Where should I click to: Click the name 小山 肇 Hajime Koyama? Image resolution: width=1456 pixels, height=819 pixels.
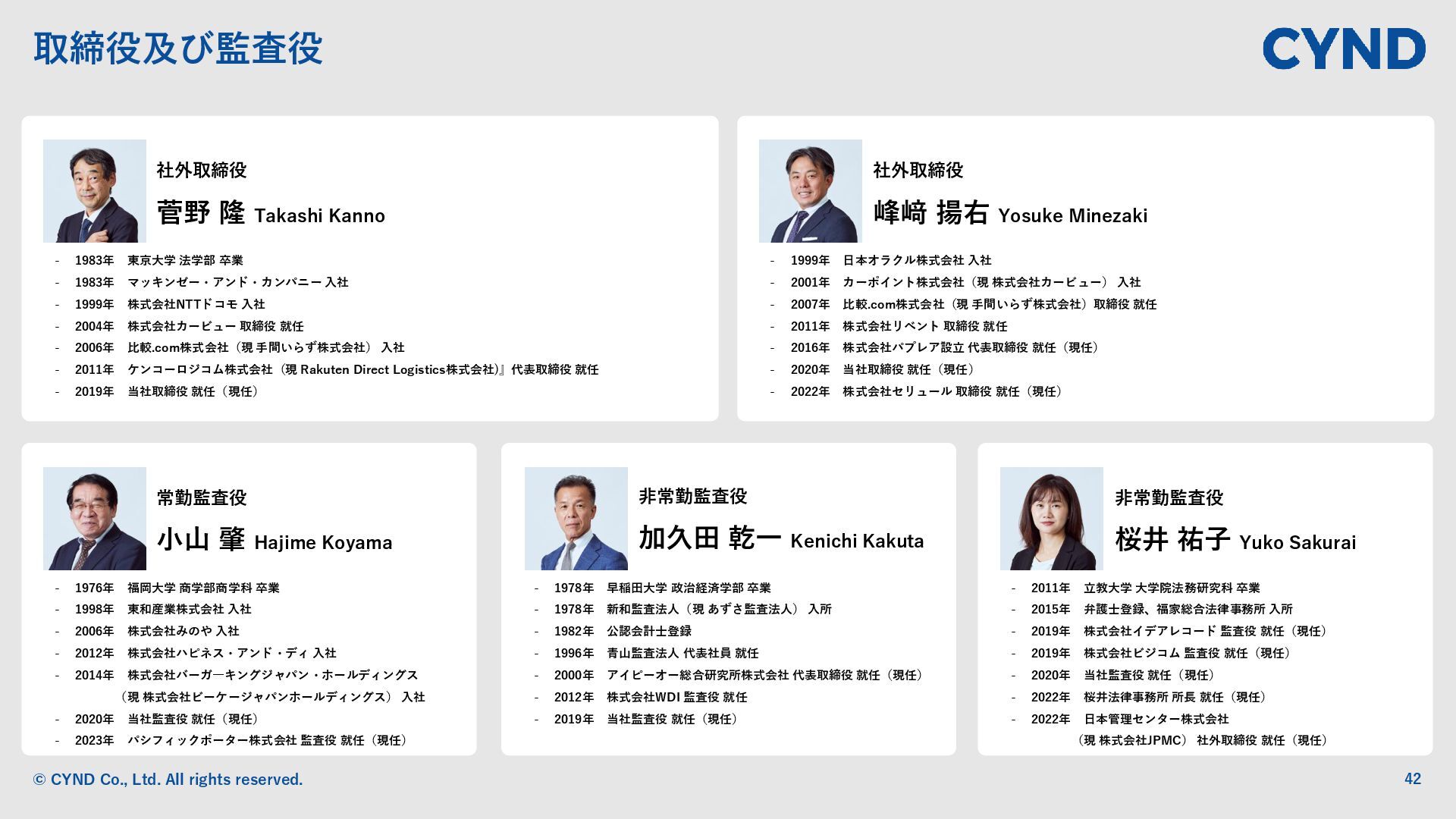[275, 540]
